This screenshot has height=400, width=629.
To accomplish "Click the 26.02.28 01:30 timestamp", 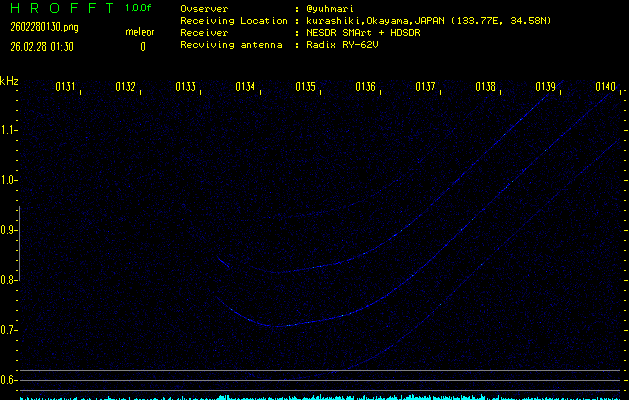I will 44,46.
